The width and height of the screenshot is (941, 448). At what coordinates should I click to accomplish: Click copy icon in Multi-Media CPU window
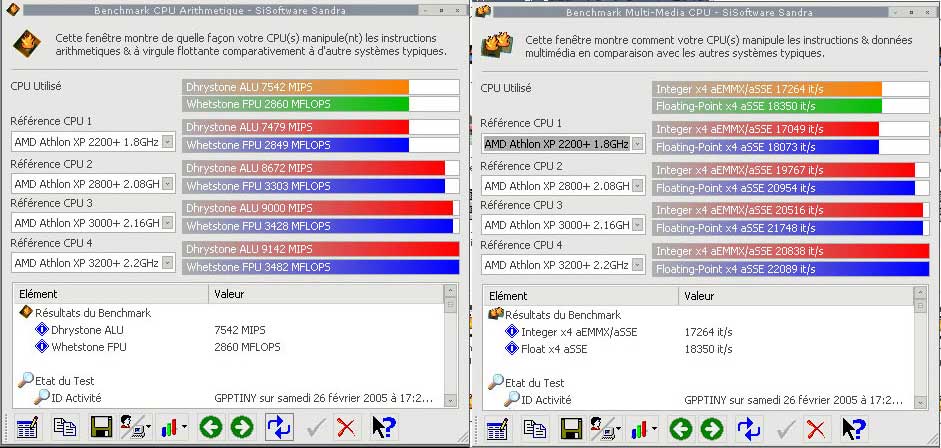click(535, 429)
